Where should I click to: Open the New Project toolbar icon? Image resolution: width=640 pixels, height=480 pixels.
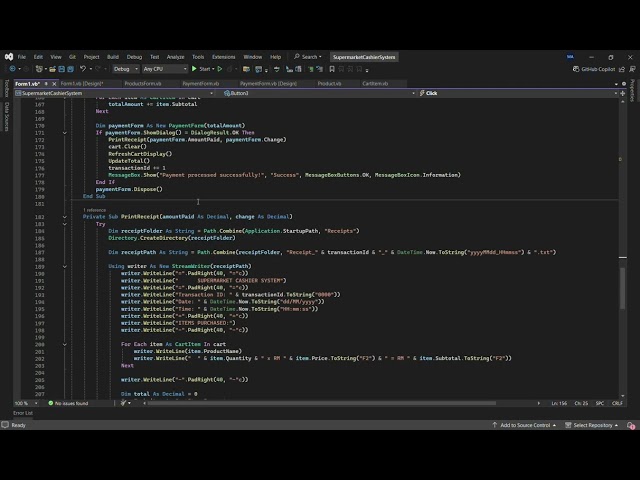[39, 69]
